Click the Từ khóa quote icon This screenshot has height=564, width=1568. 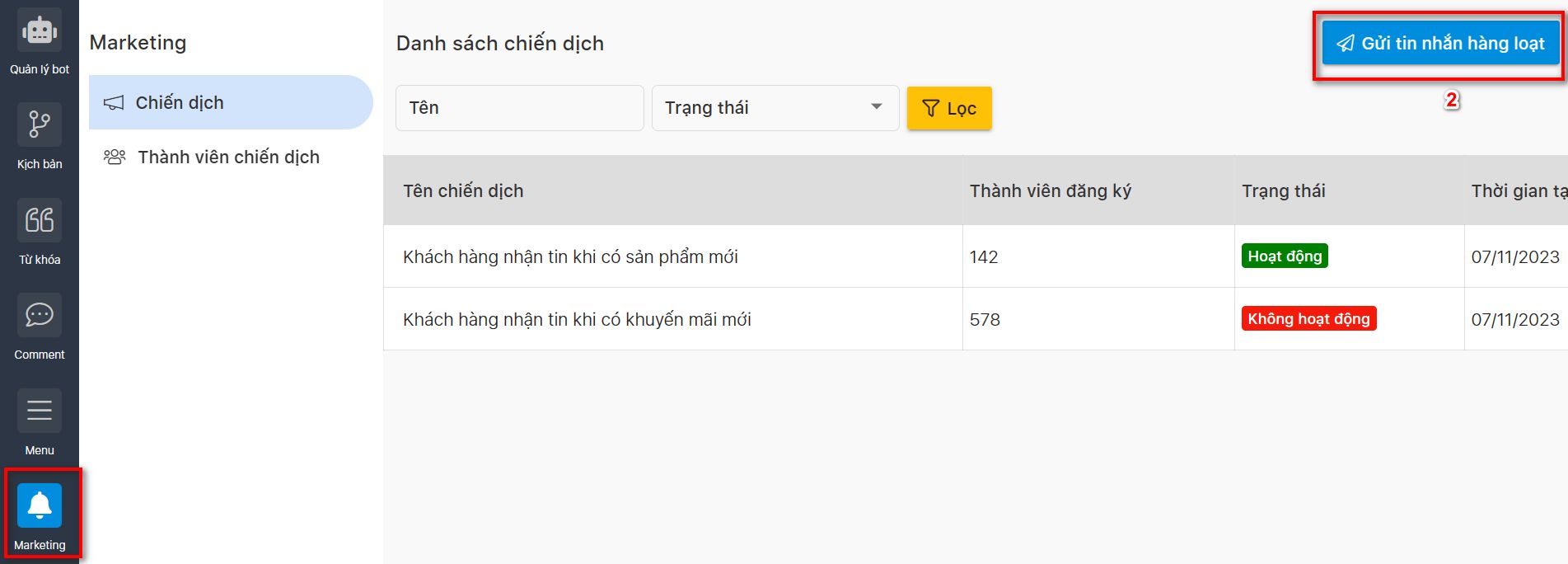click(40, 220)
